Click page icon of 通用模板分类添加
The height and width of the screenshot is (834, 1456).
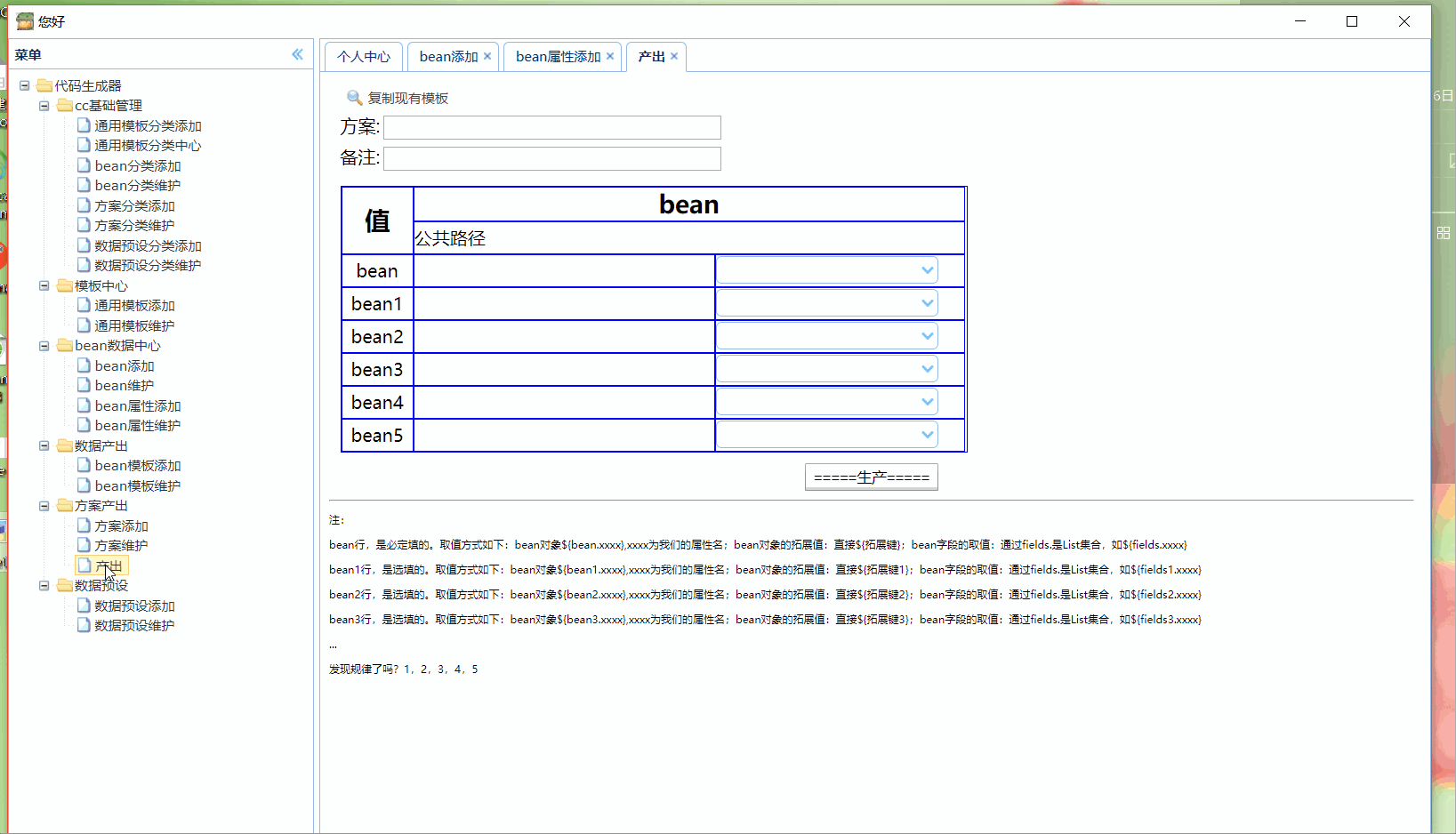pos(84,125)
